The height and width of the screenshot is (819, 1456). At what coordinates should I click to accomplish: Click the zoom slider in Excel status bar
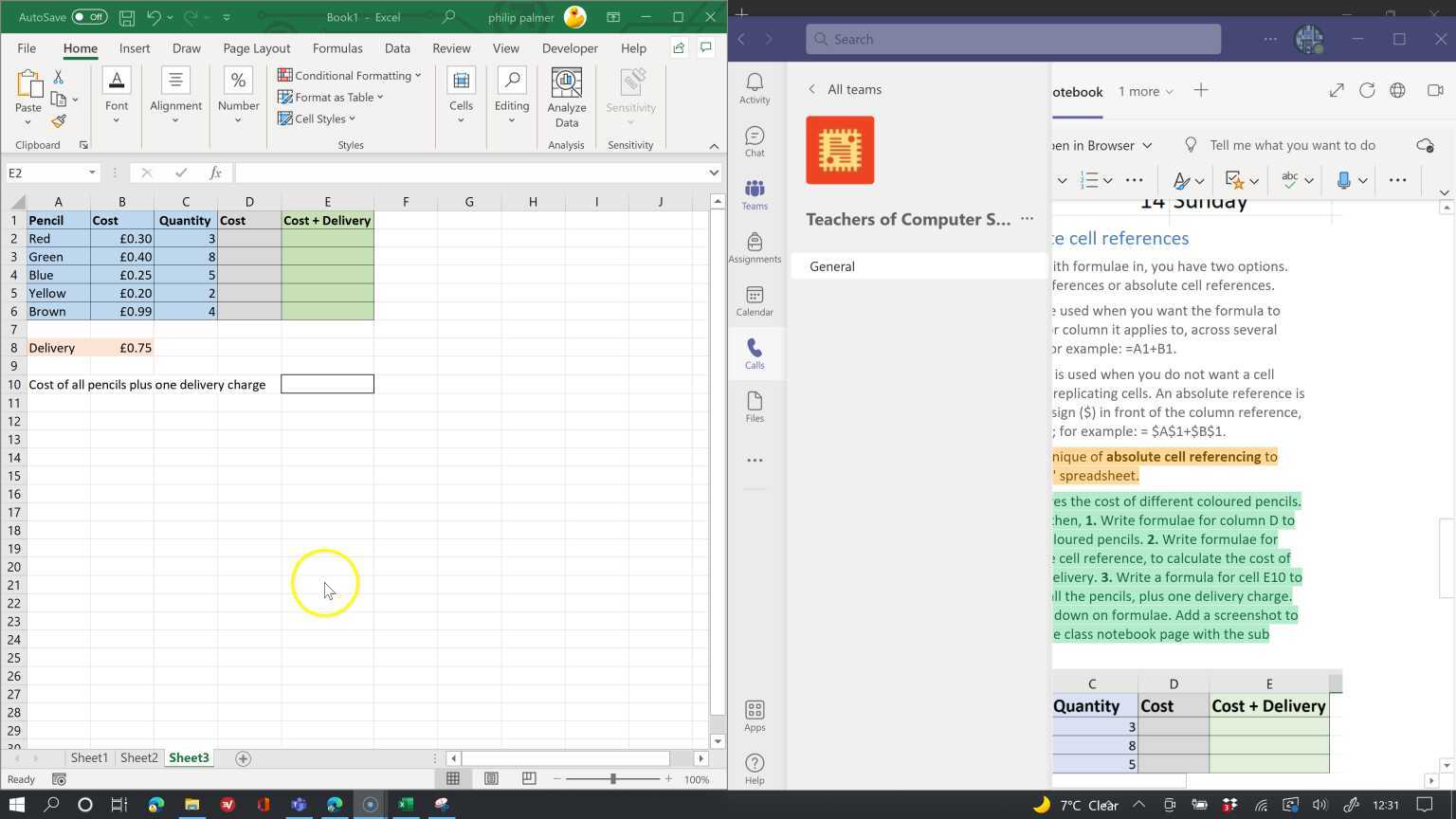[x=612, y=779]
